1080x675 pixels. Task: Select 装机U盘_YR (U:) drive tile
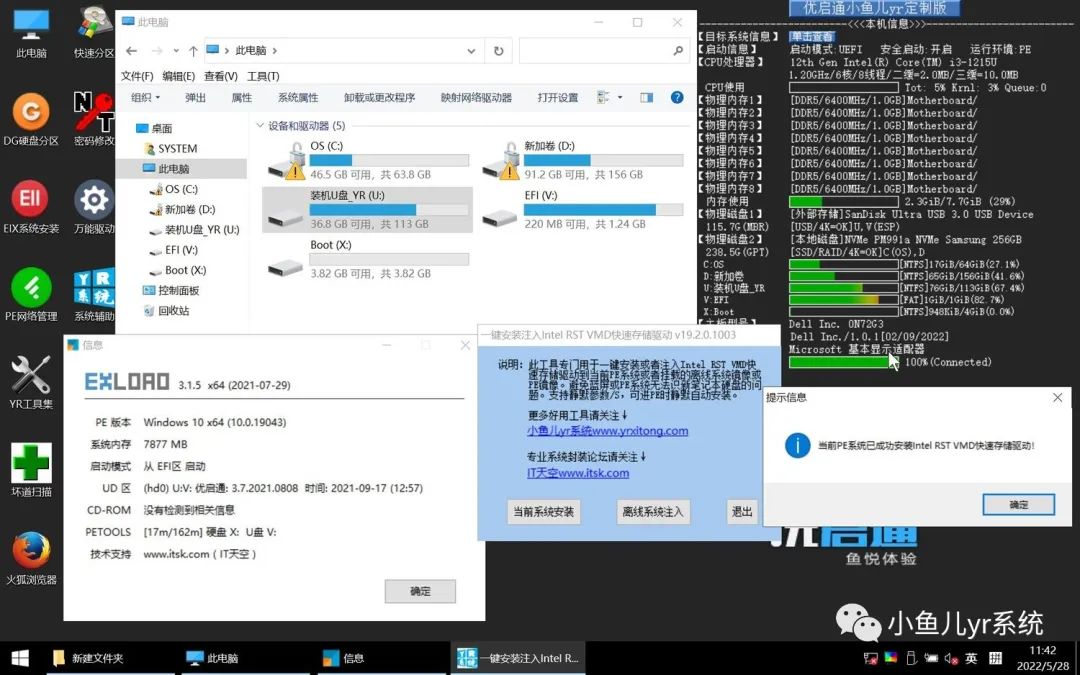(368, 209)
